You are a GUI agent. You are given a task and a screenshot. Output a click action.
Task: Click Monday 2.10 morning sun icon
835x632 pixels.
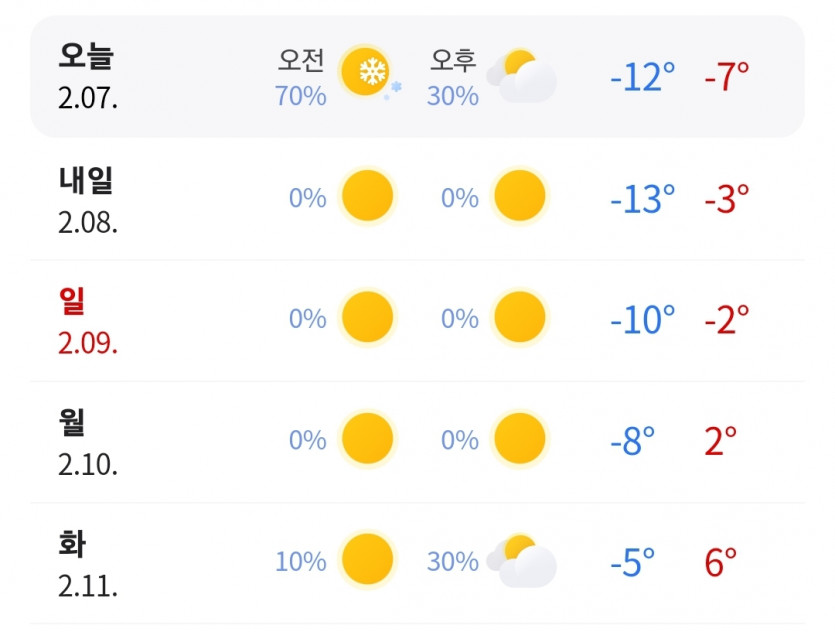click(x=367, y=438)
